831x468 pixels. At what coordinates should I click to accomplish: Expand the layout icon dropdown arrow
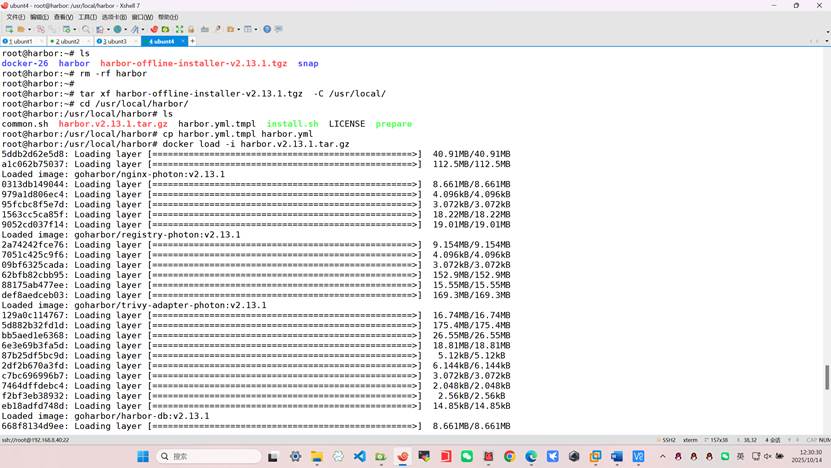tap(256, 29)
